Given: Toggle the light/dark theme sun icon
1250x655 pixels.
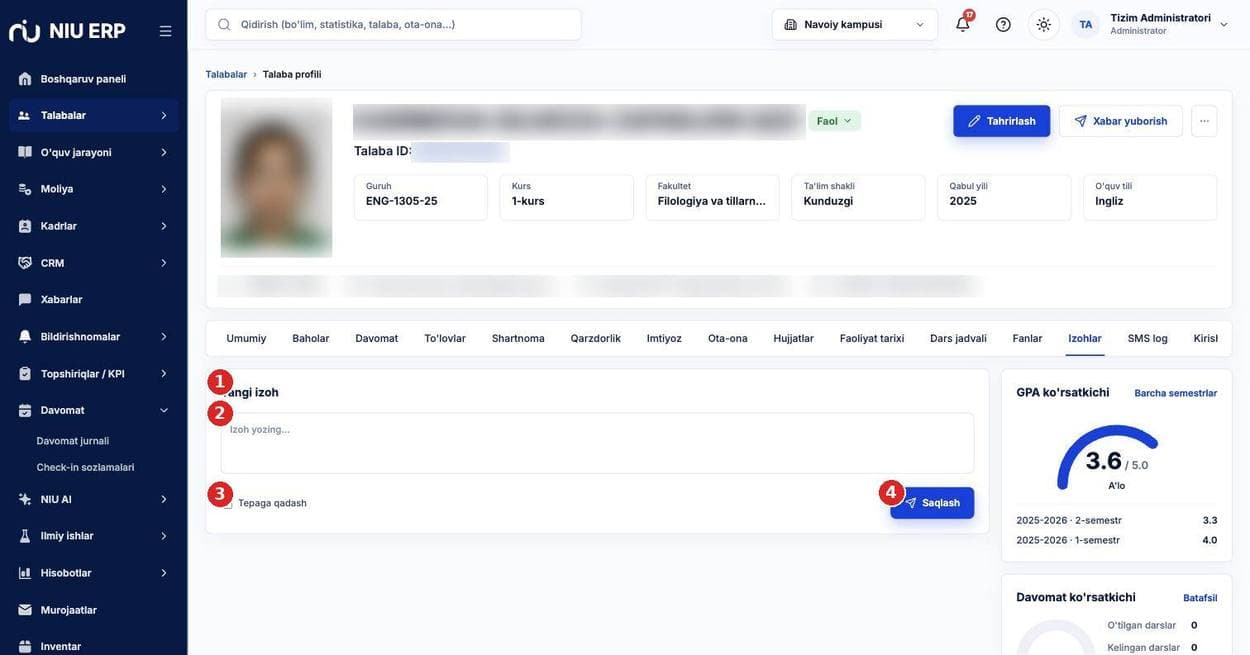Looking at the screenshot, I should [1043, 24].
